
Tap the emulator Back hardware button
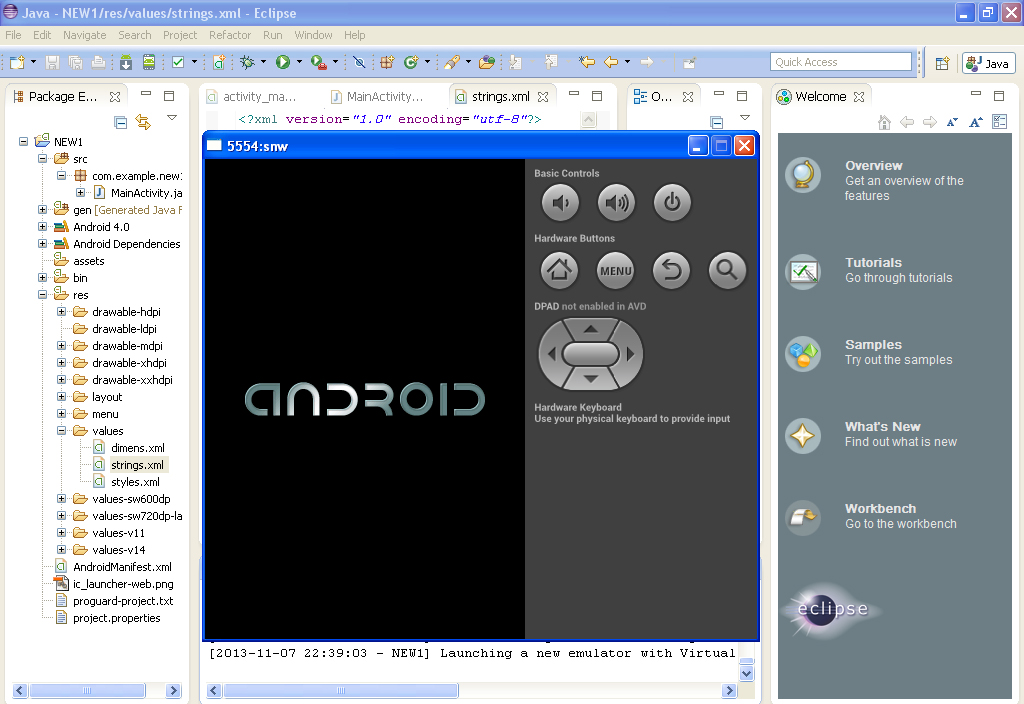coord(671,270)
